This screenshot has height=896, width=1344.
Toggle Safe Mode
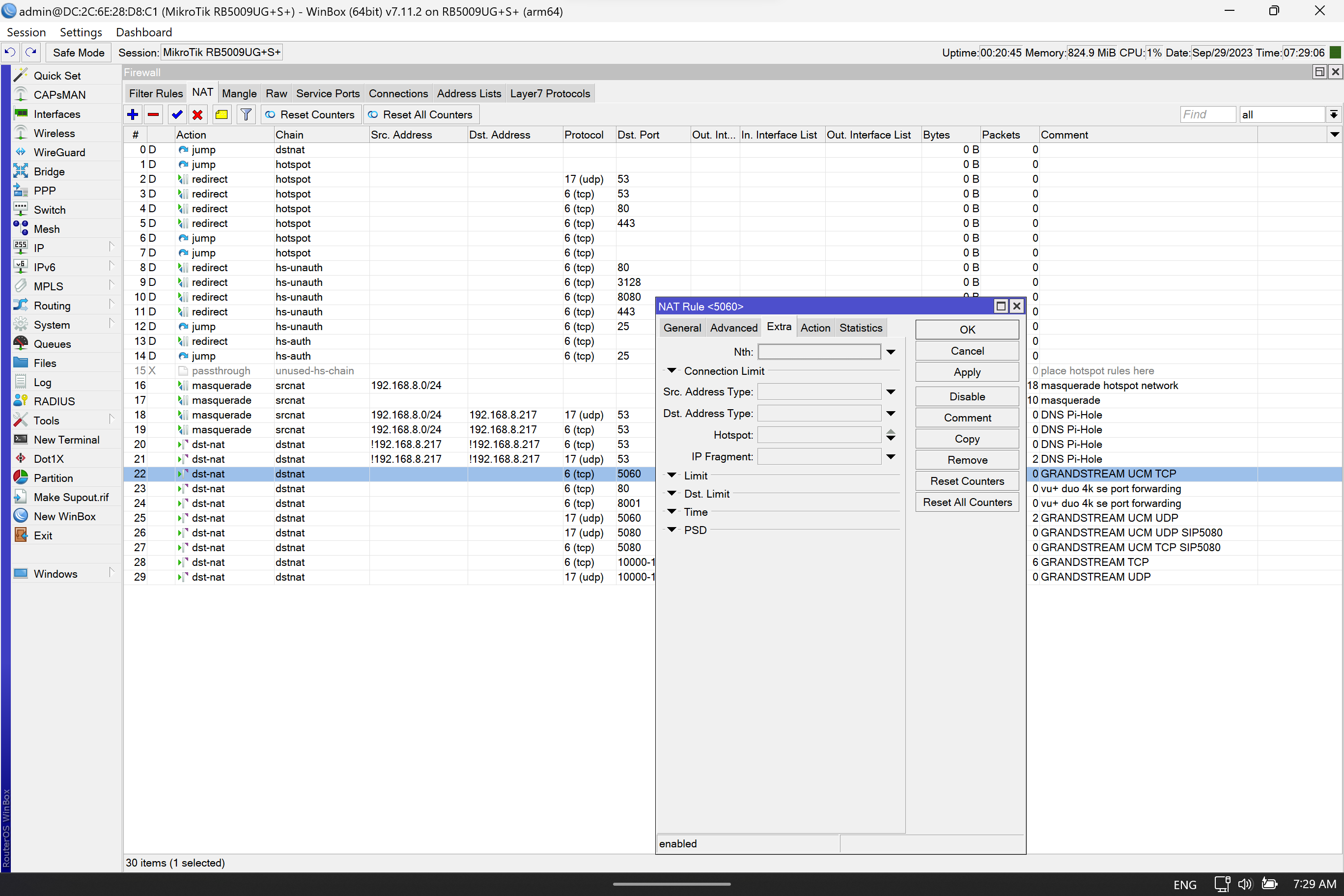tap(78, 52)
